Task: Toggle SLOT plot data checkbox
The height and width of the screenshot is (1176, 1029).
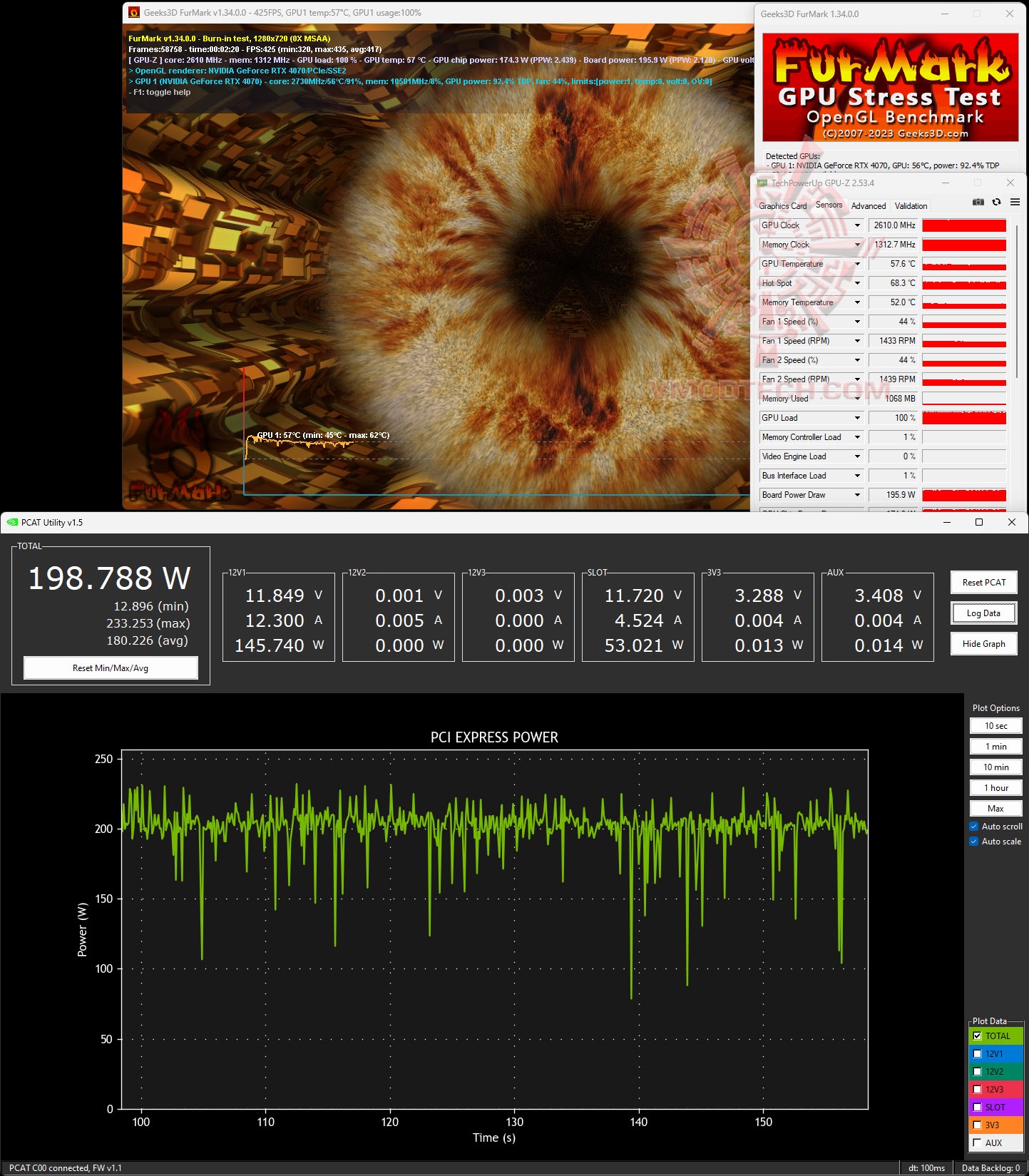Action: 977,1108
